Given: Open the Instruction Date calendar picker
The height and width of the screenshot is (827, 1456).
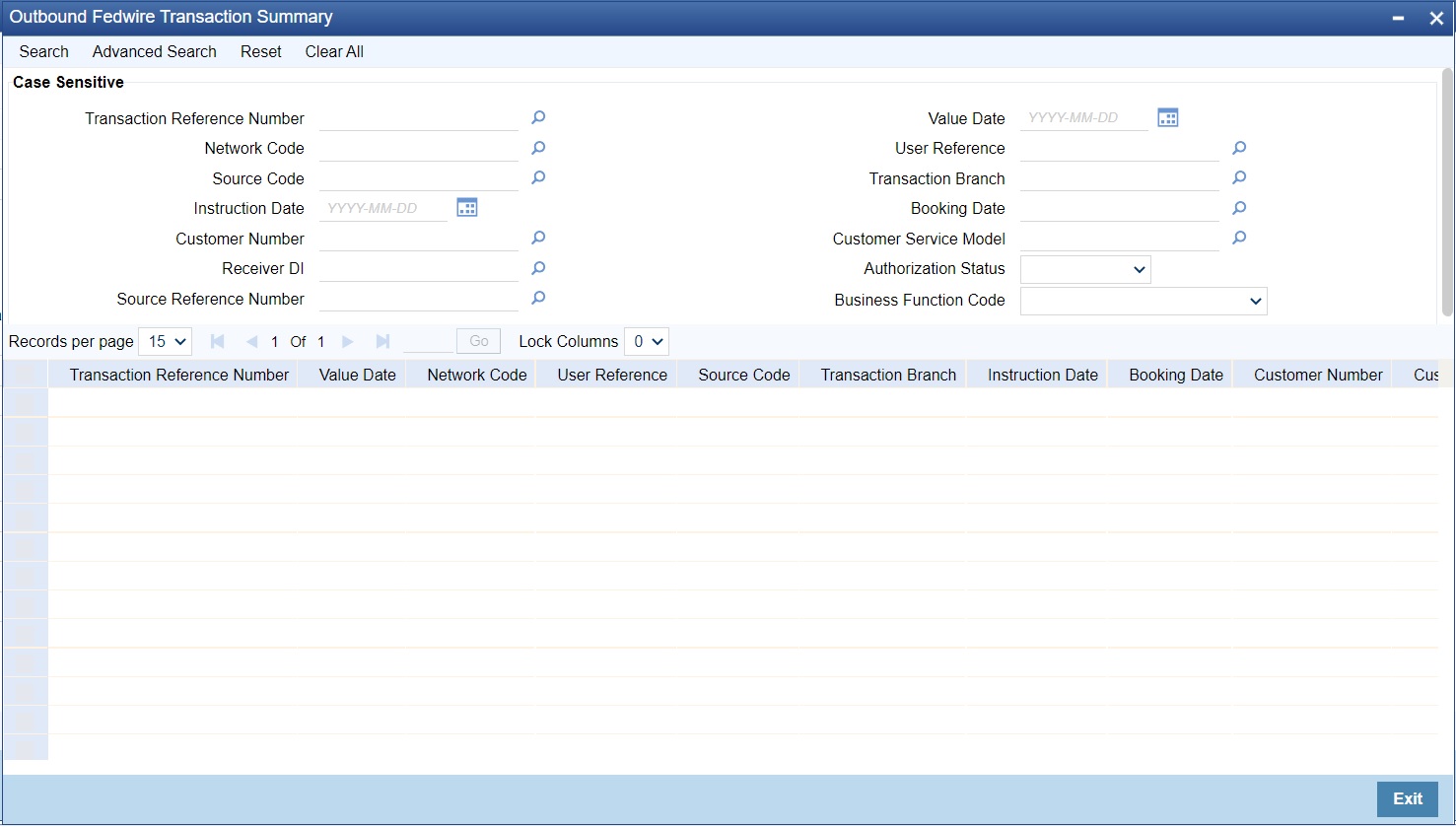Looking at the screenshot, I should coord(467,207).
